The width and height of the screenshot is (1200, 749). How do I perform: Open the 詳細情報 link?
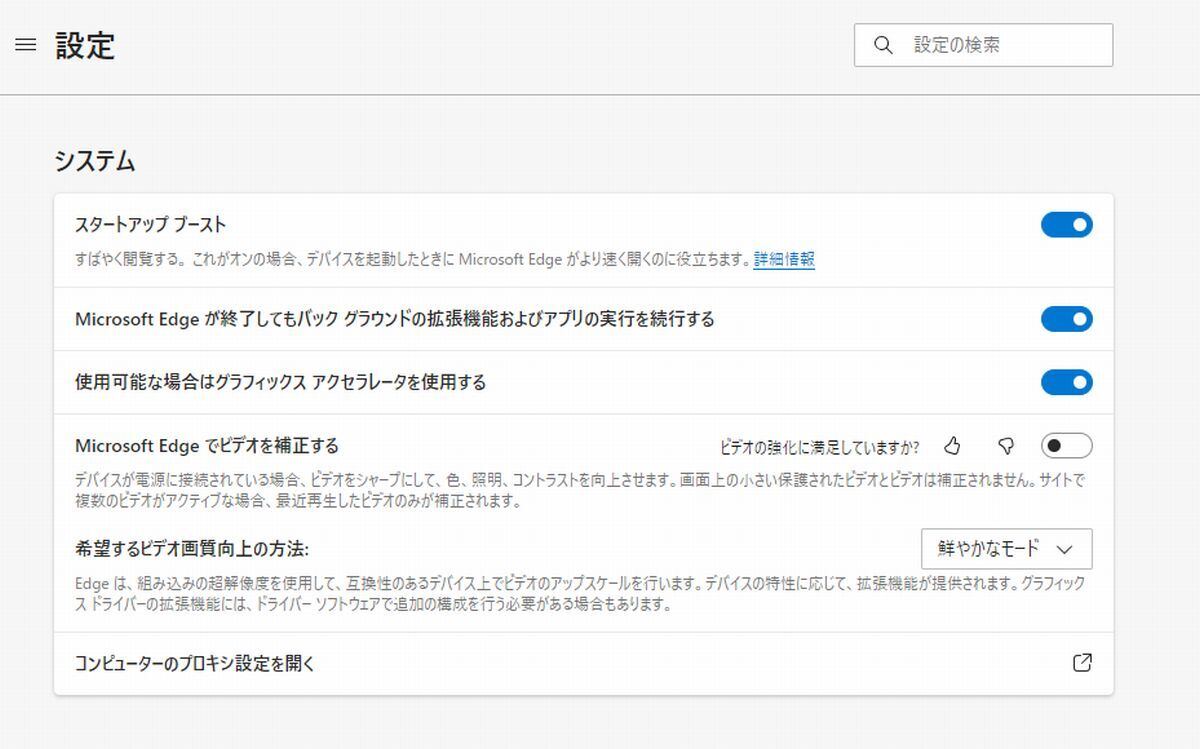click(x=784, y=259)
